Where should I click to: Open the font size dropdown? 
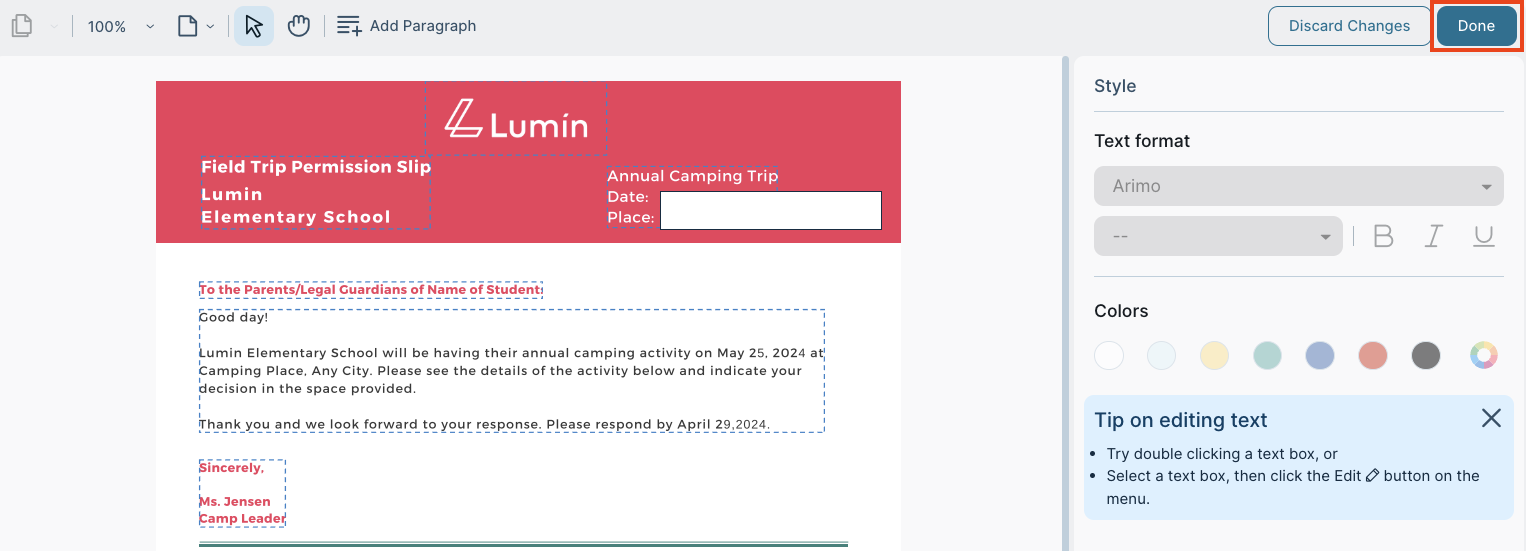(x=1219, y=236)
